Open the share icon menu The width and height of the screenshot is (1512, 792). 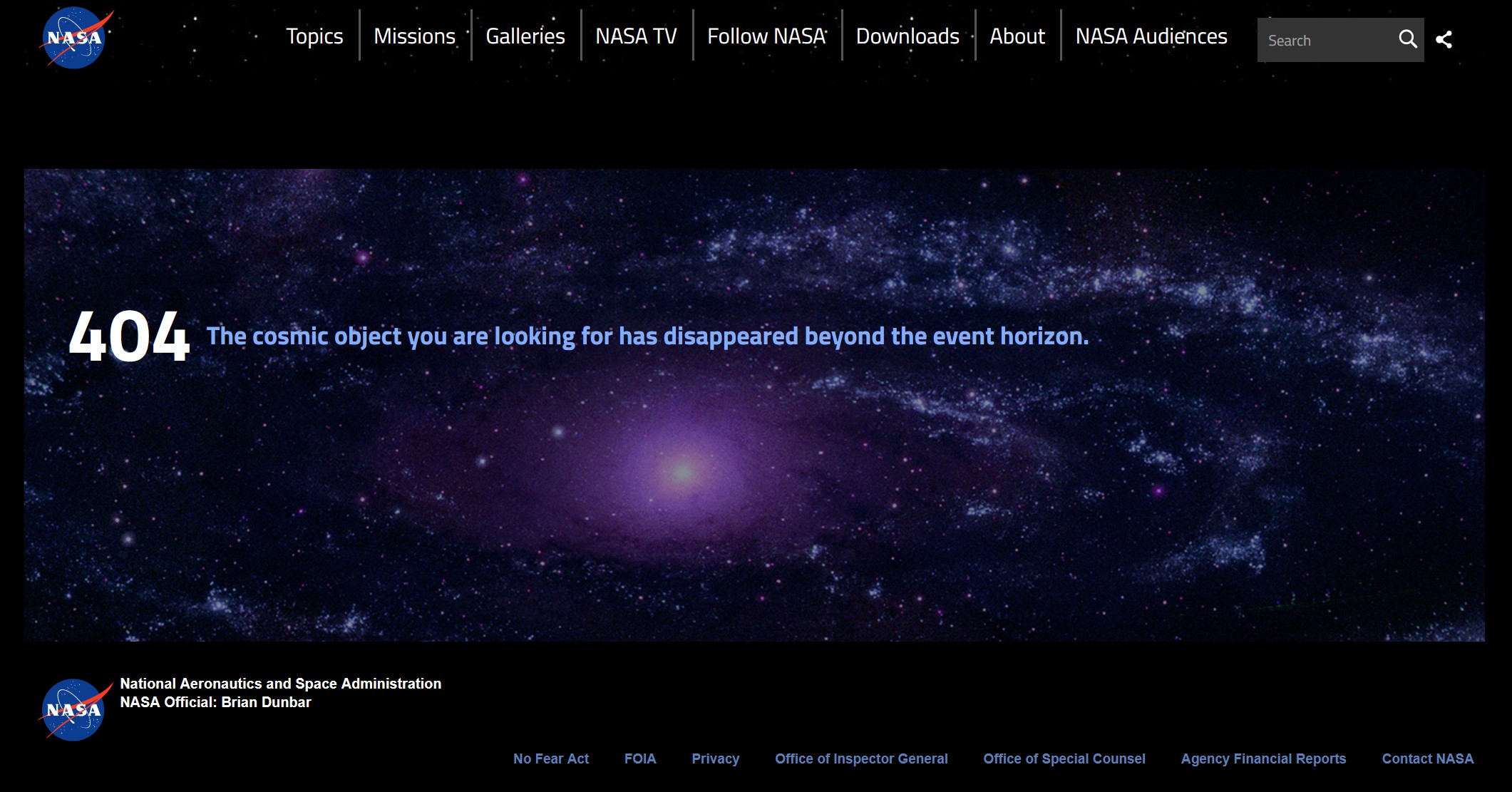[x=1444, y=39]
